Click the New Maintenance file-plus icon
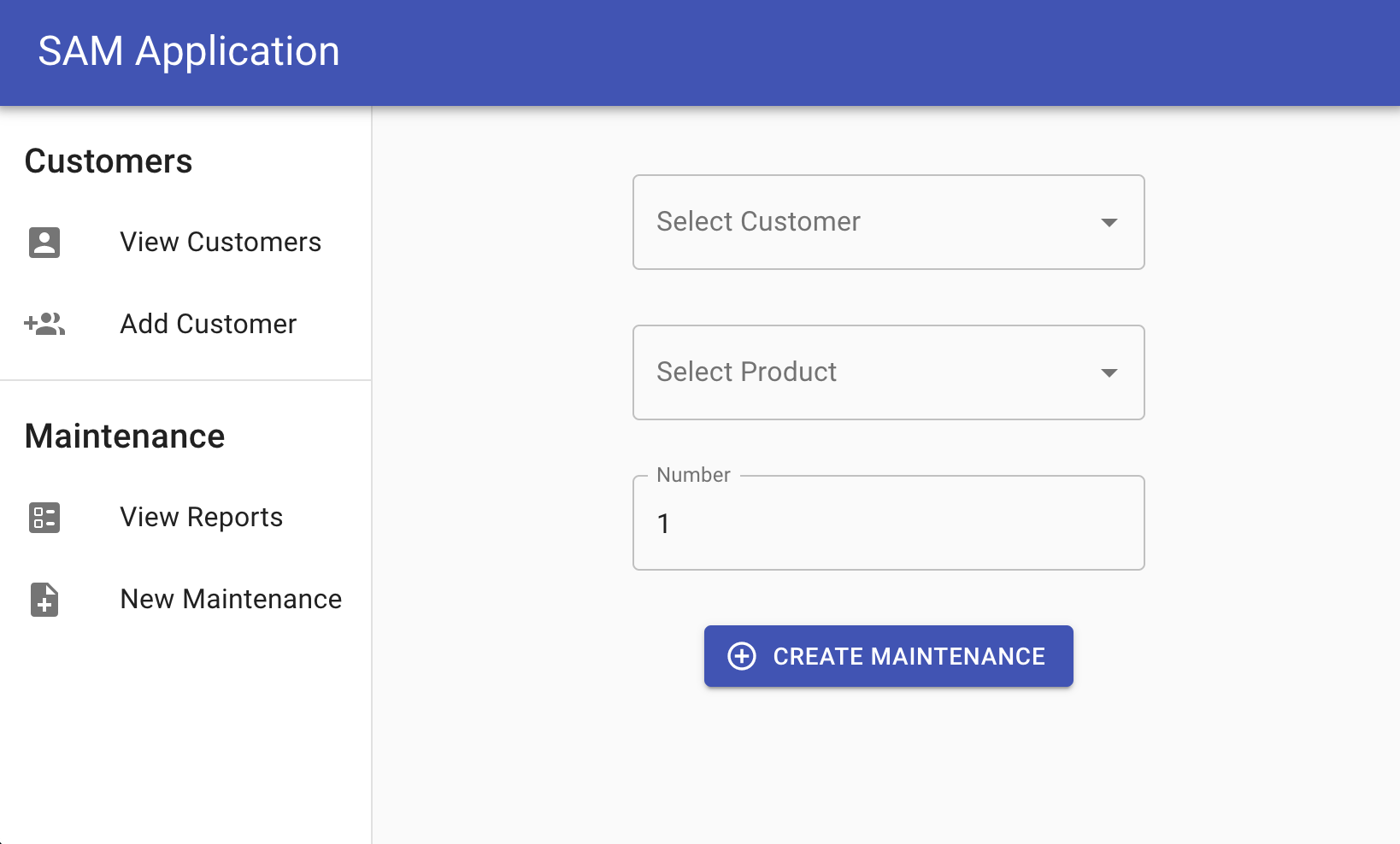The width and height of the screenshot is (1400, 844). [44, 600]
